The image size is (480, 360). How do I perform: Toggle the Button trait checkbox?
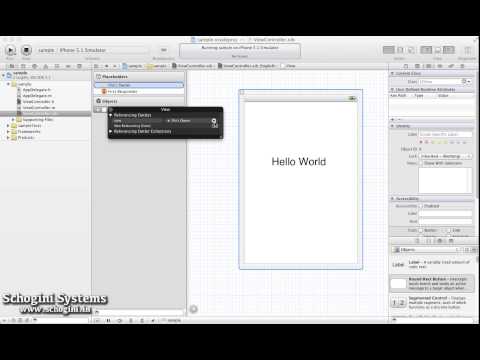(421, 230)
